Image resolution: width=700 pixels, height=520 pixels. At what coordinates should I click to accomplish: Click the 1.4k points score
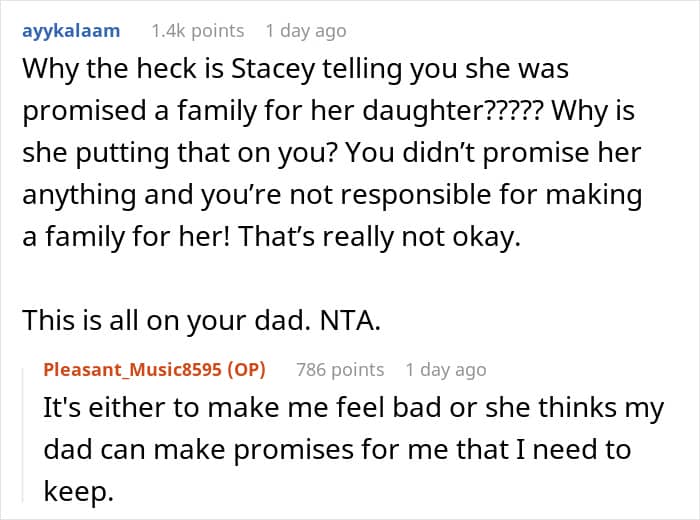tap(198, 31)
